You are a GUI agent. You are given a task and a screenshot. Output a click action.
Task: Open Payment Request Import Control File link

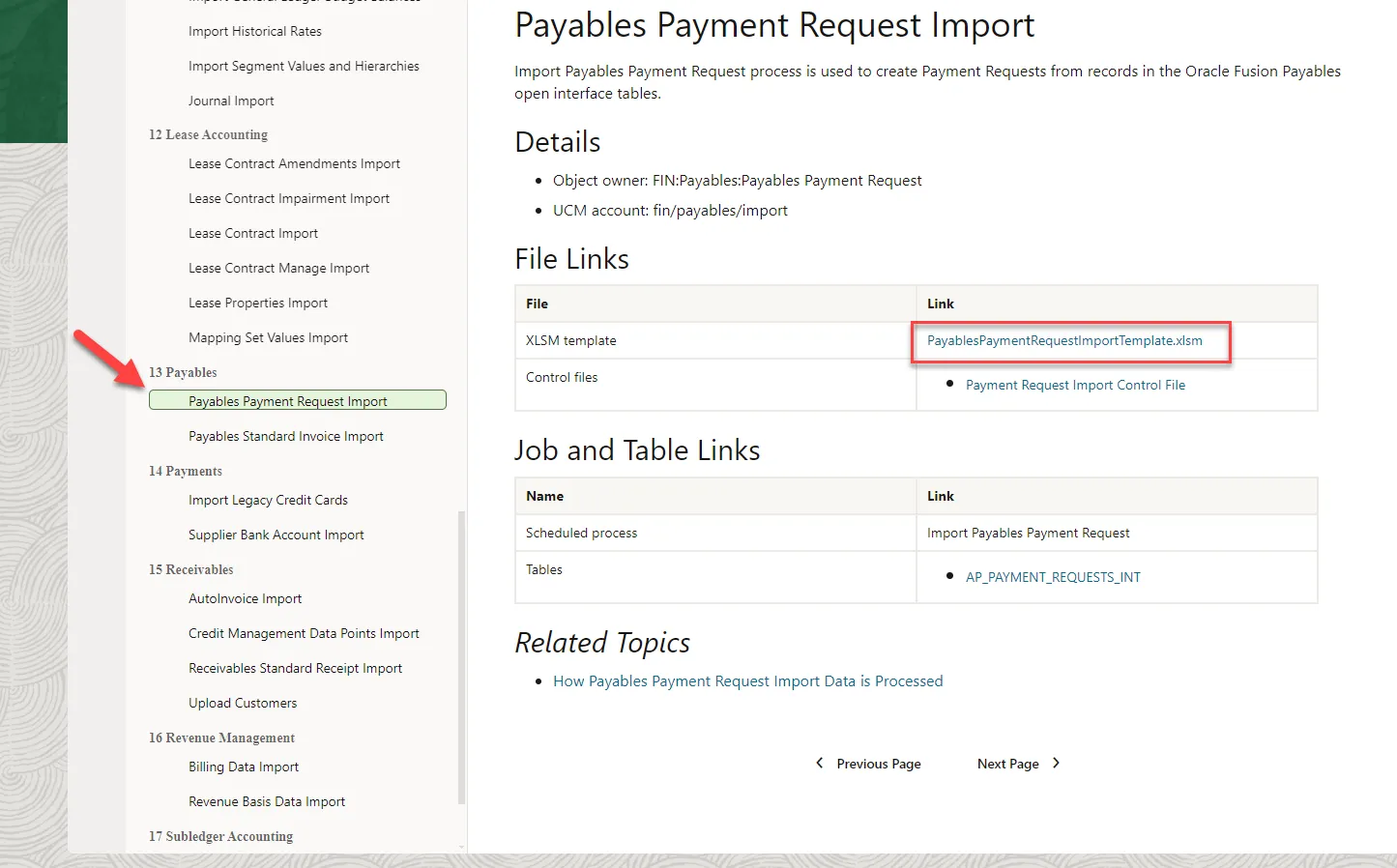point(1075,385)
